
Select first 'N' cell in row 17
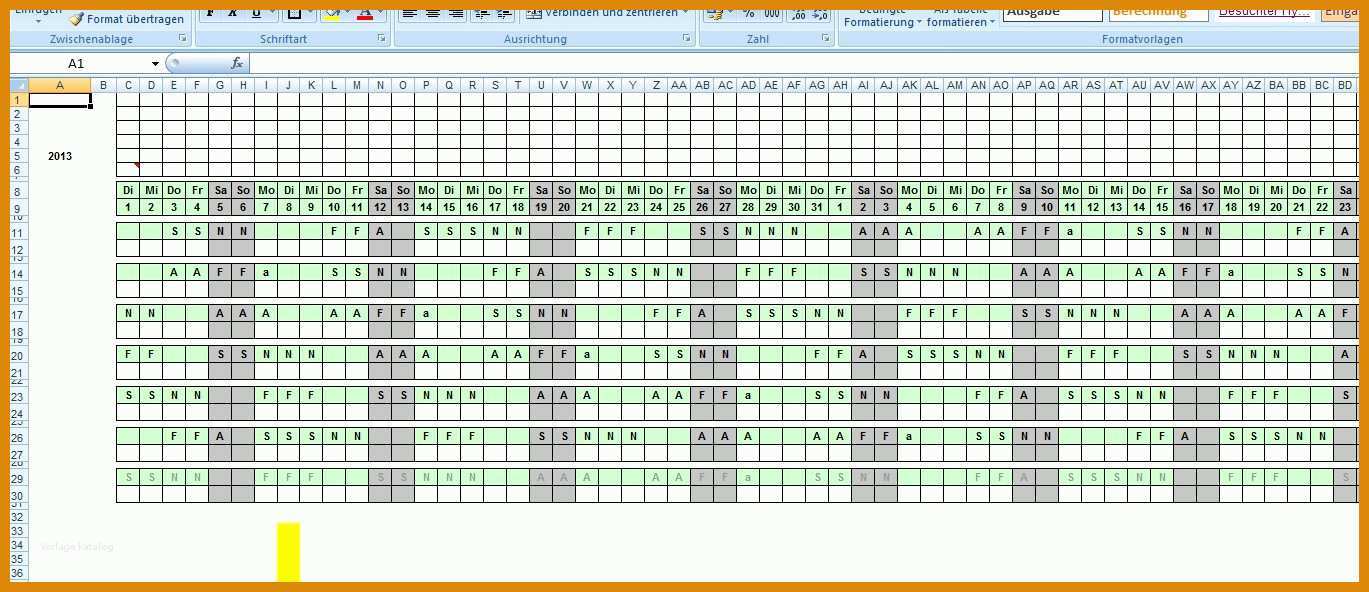[x=128, y=313]
